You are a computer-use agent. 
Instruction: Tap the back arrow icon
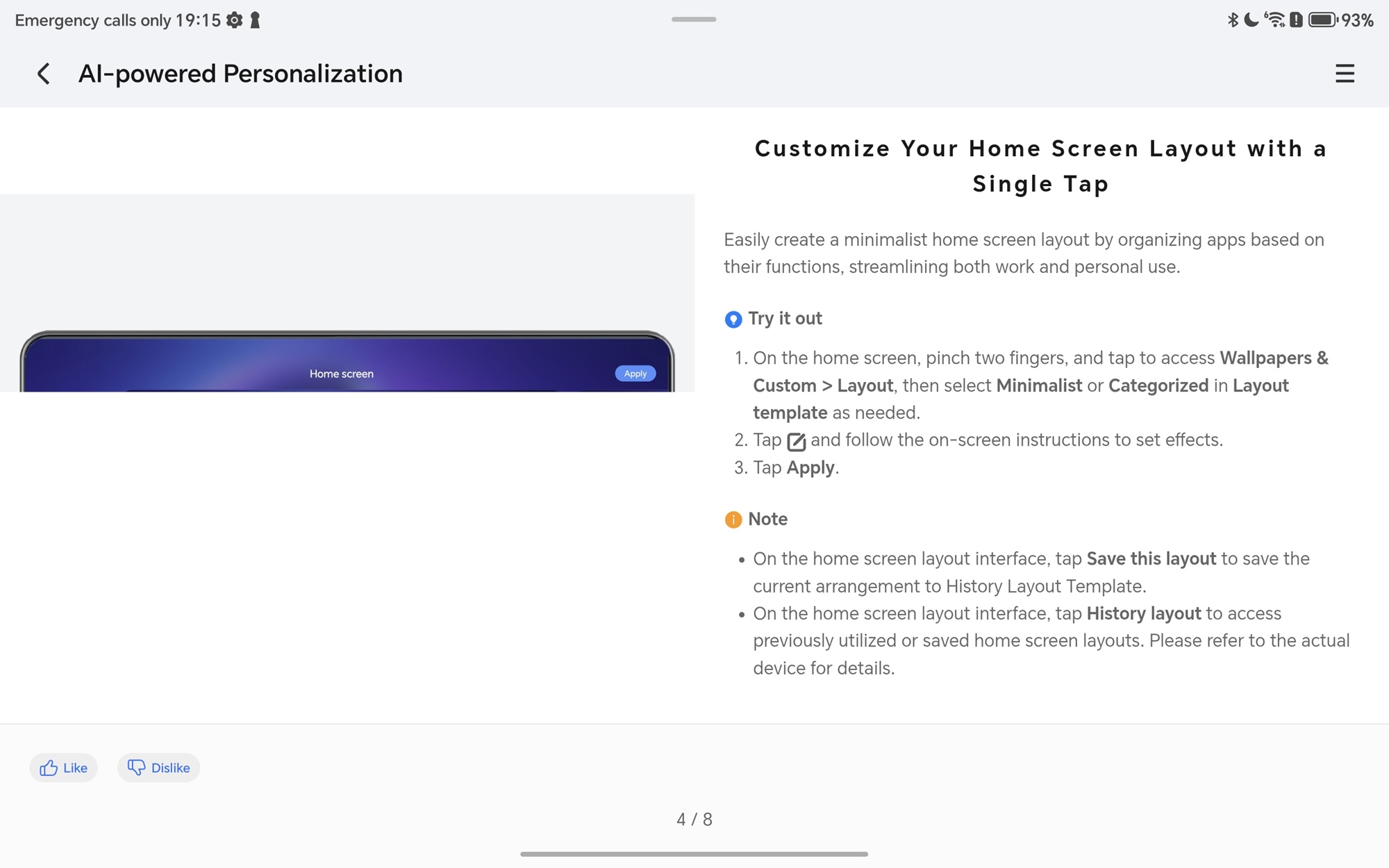click(x=44, y=74)
